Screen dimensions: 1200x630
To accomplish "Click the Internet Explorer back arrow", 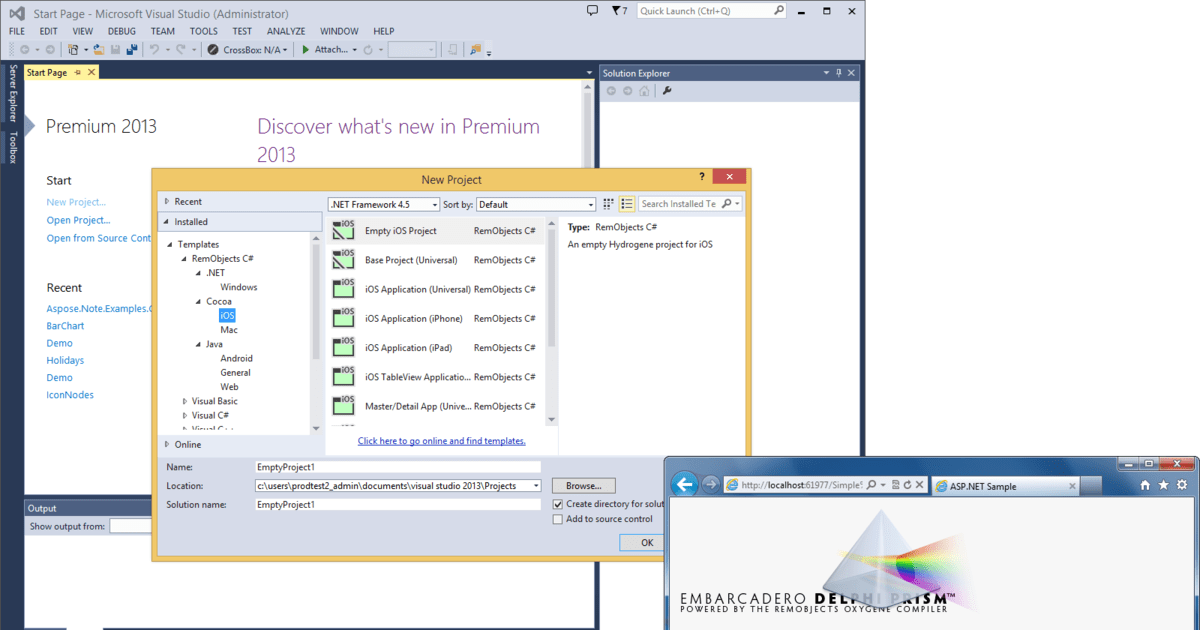I will (x=685, y=484).
